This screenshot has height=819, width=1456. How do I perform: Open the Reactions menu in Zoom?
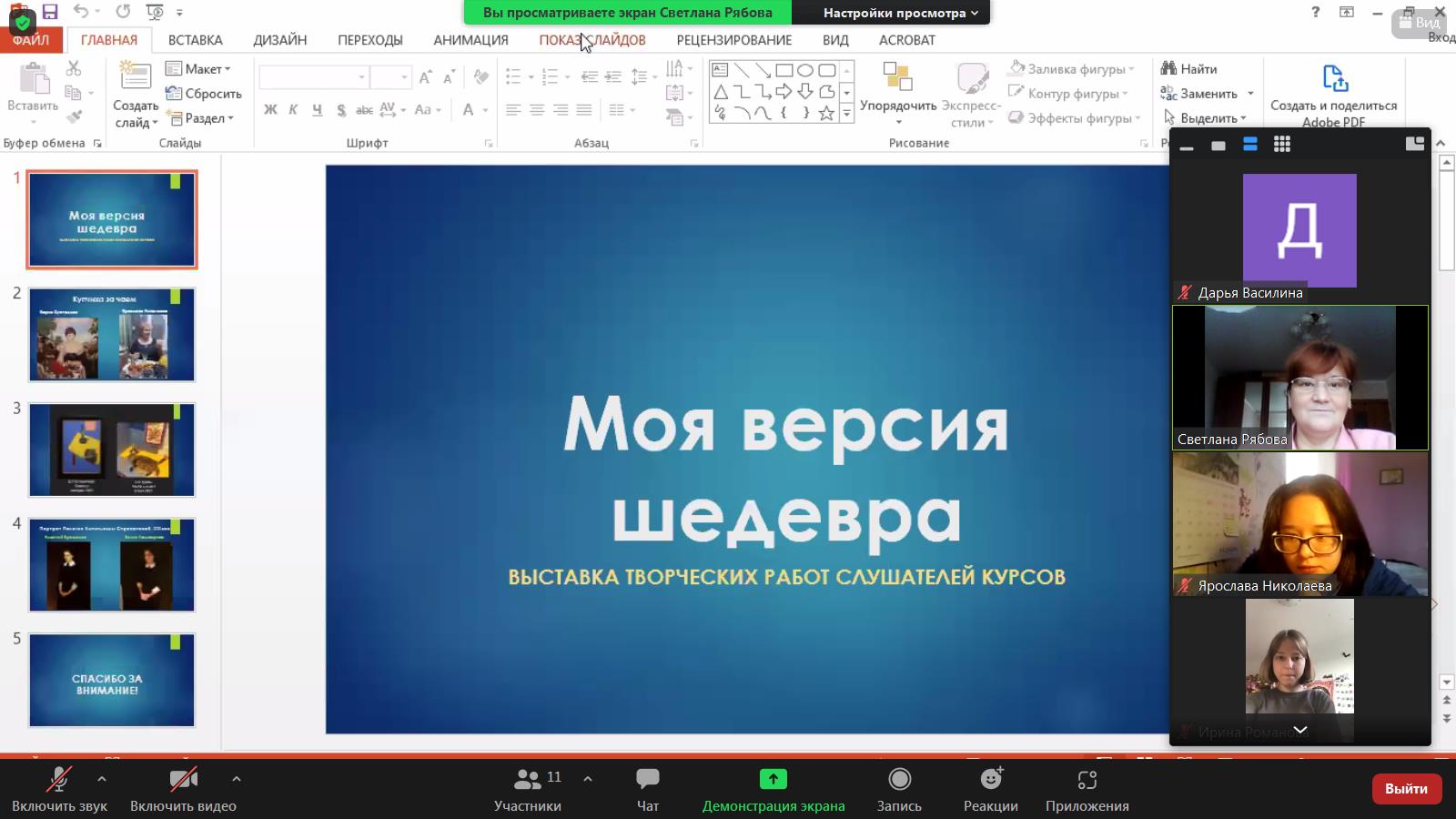[990, 788]
